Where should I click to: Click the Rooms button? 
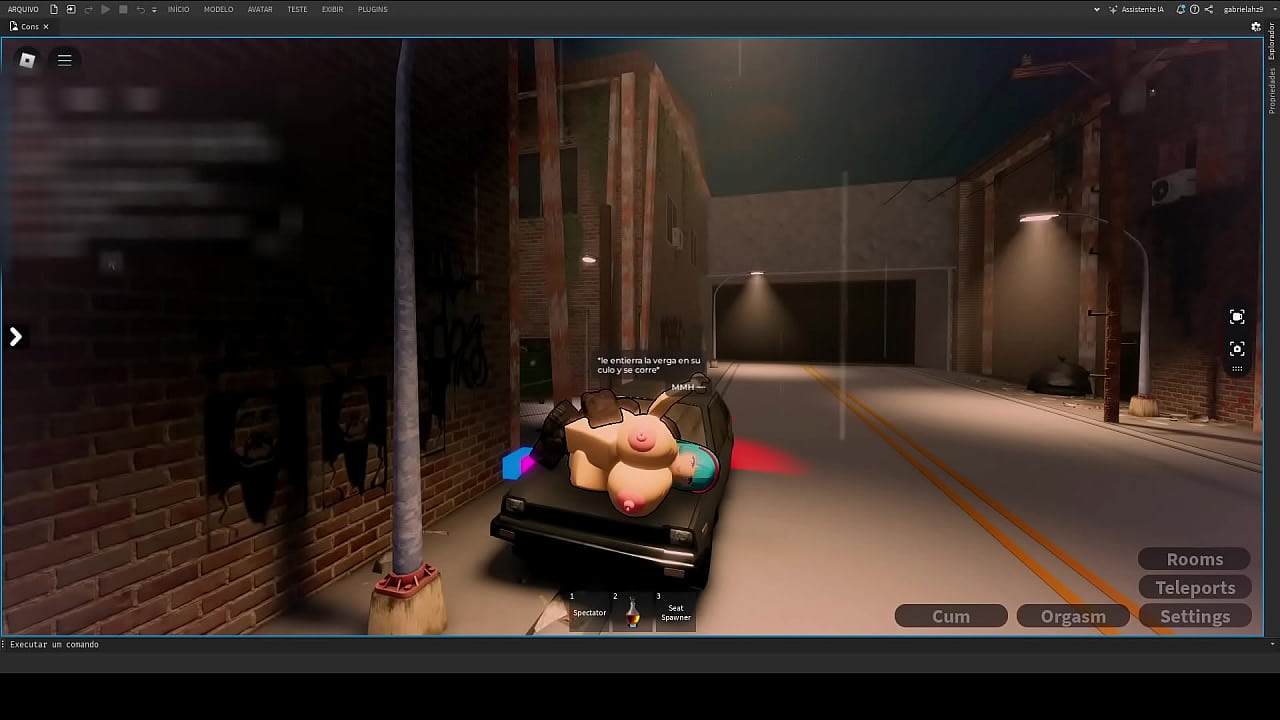[x=1195, y=559]
